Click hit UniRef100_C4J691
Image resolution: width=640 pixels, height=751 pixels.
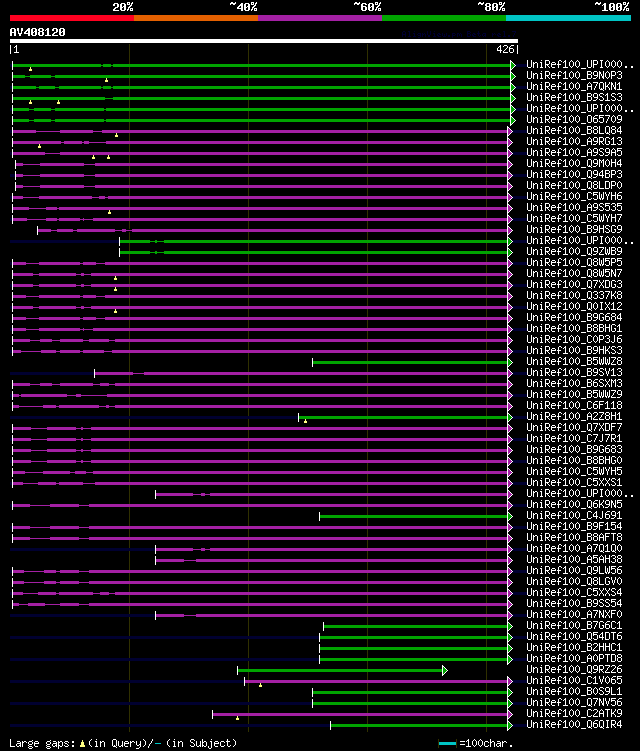pos(574,516)
